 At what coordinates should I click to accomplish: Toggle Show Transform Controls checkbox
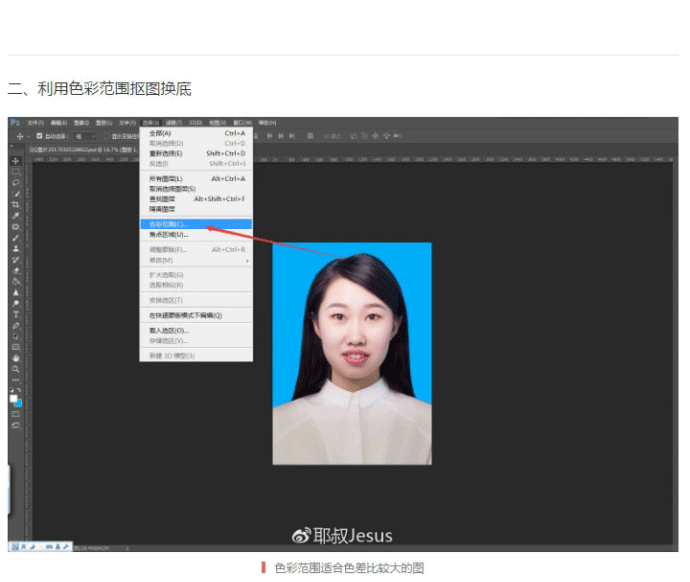point(106,136)
